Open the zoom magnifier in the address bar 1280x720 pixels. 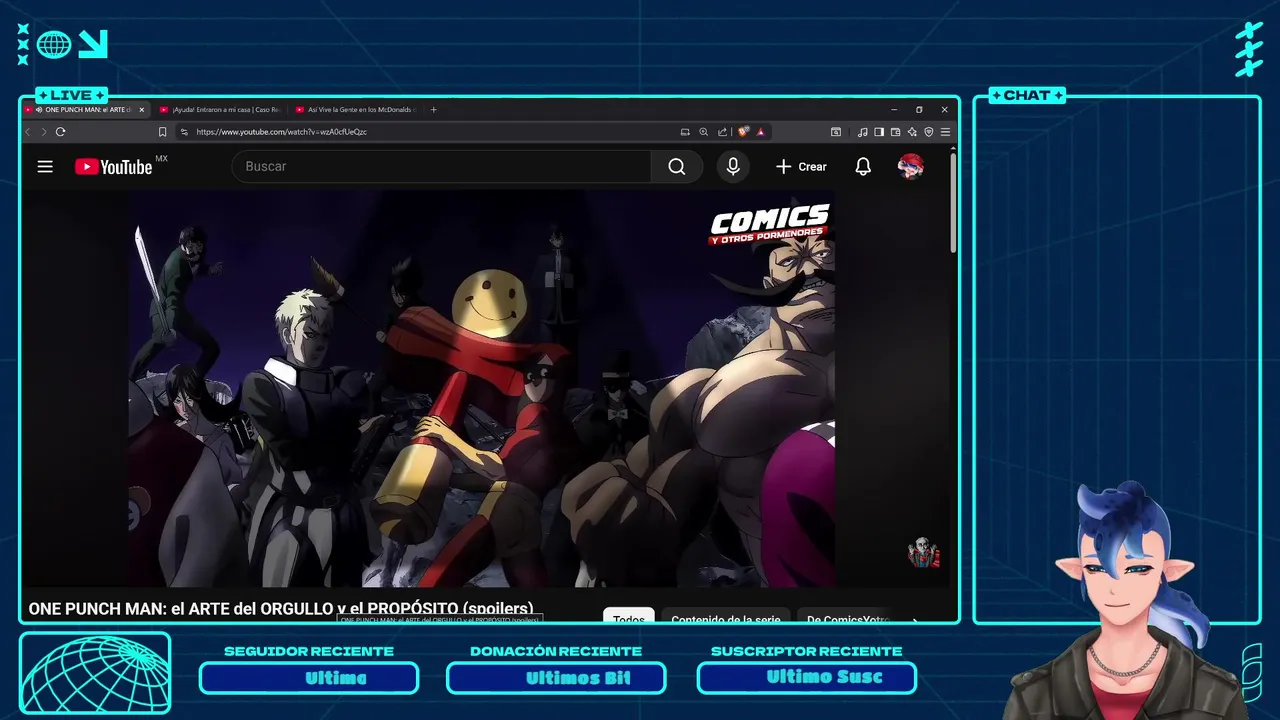[x=703, y=132]
